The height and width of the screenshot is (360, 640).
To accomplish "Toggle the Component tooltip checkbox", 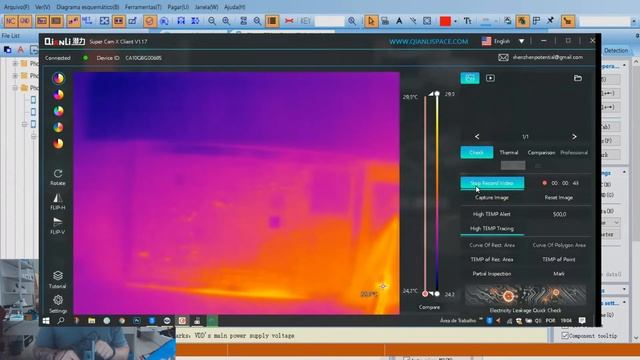I will pos(565,336).
